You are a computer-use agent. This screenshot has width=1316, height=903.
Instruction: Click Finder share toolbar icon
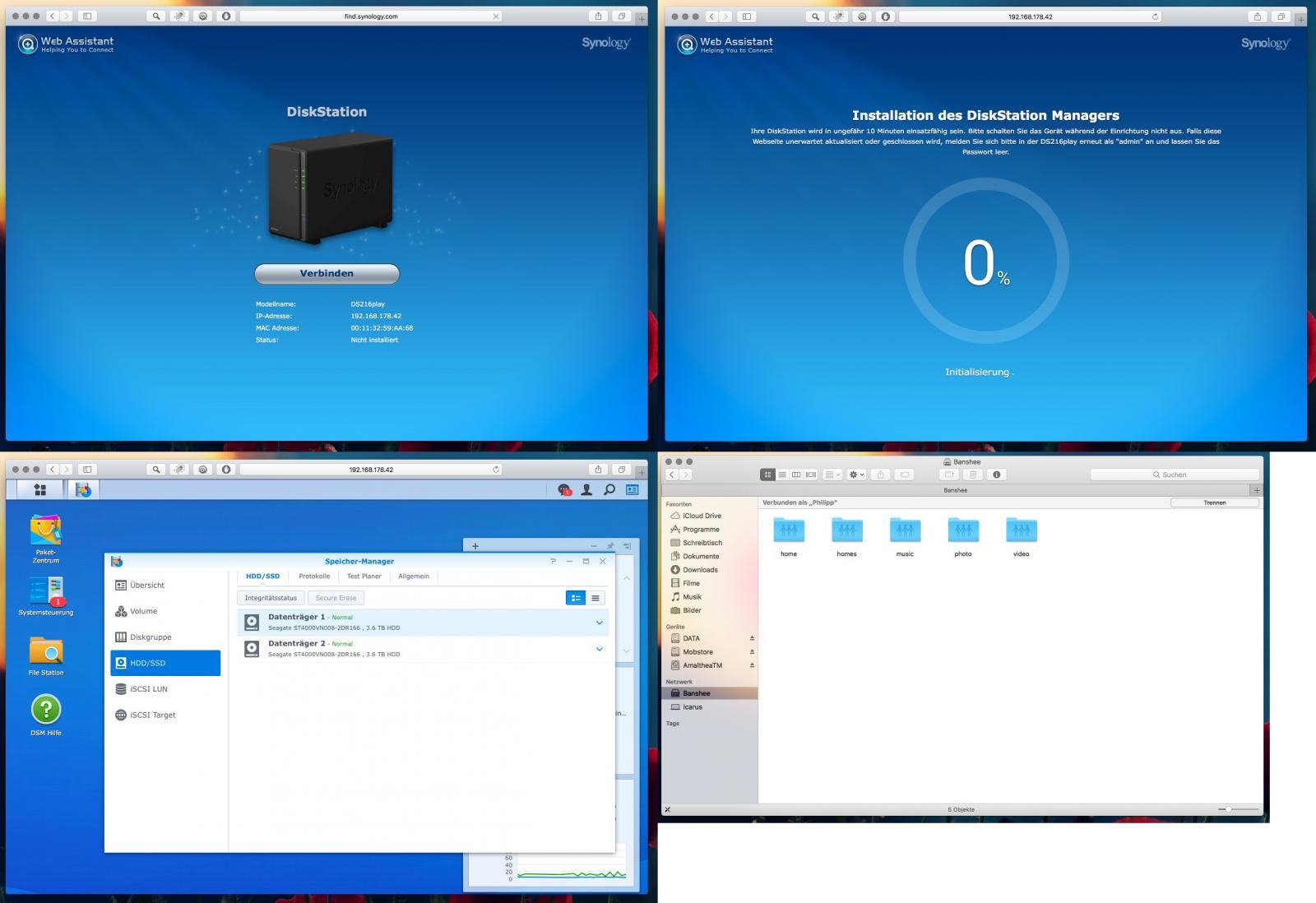880,475
